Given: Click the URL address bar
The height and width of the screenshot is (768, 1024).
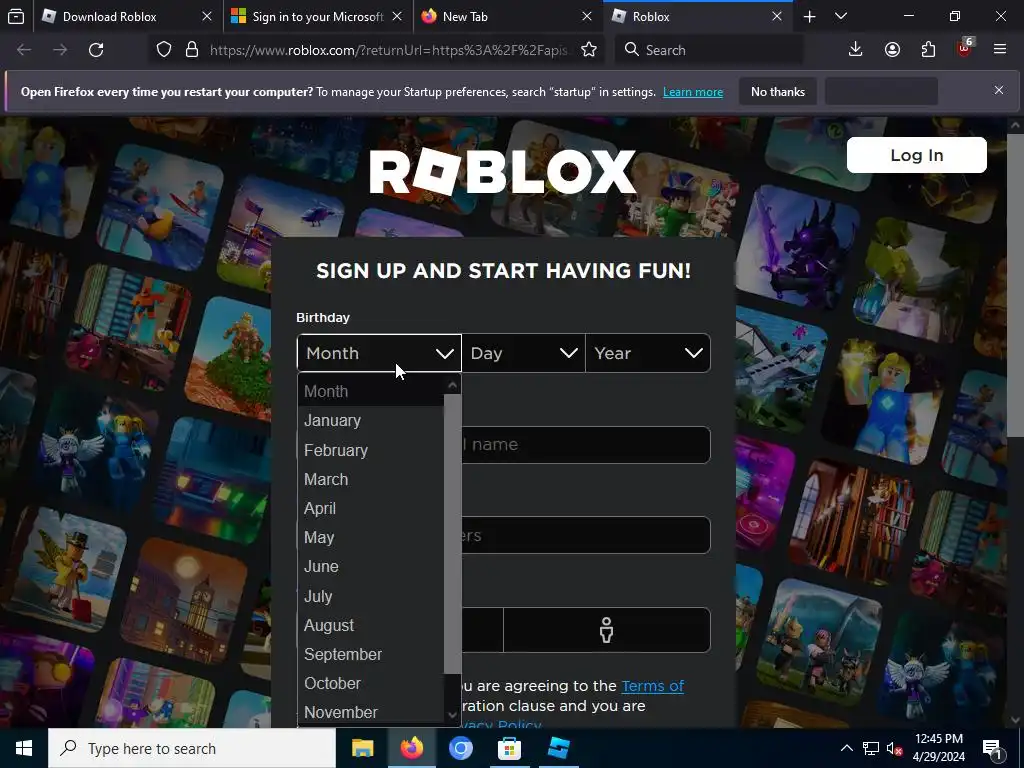Looking at the screenshot, I should point(389,50).
